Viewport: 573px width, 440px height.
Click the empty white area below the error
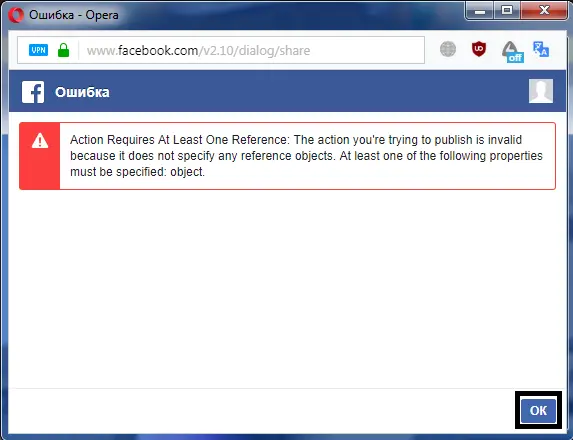(x=287, y=289)
